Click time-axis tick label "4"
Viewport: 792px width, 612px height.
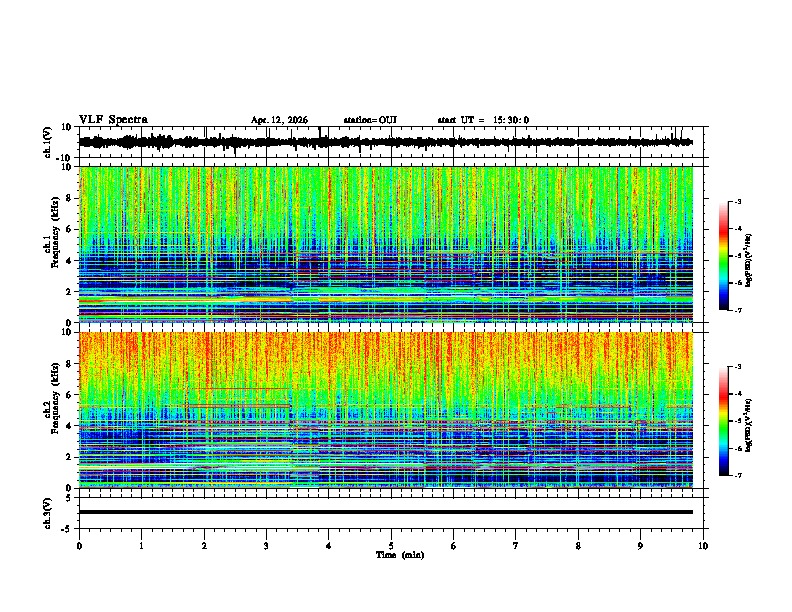point(329,546)
